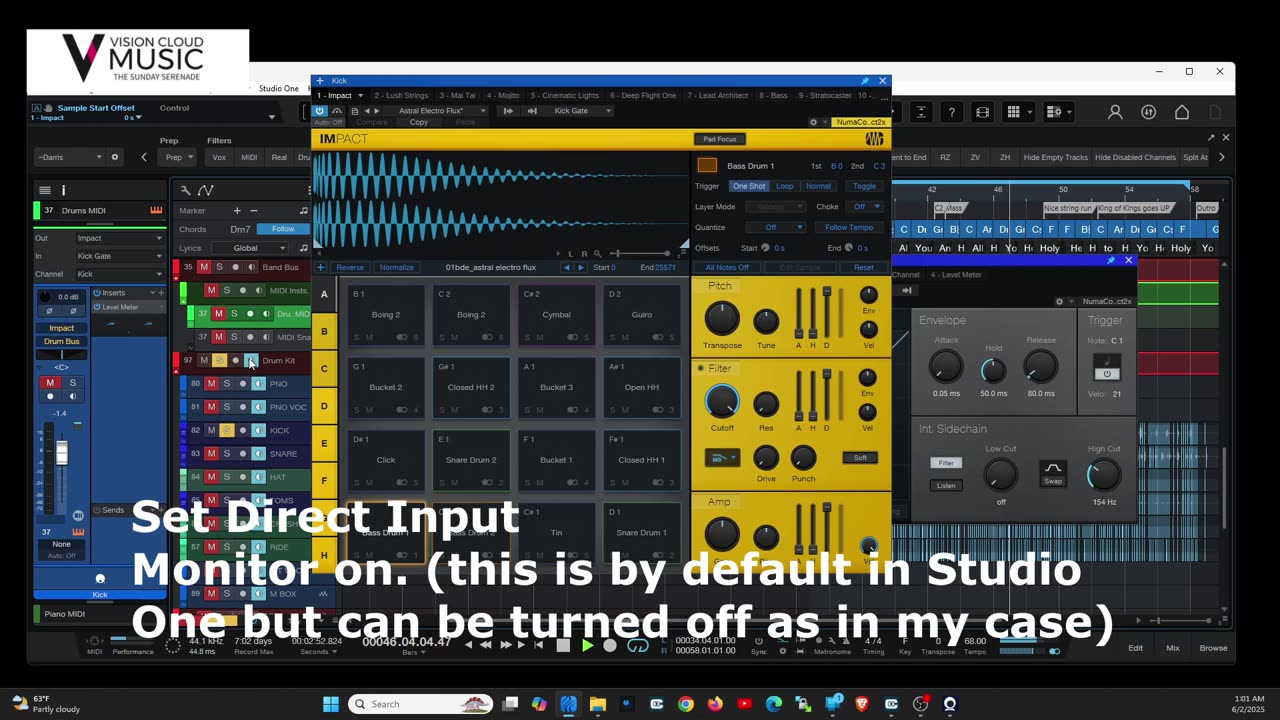Switch to the 2 - Lush Strings tab
This screenshot has height=720, width=1280.
(x=401, y=96)
